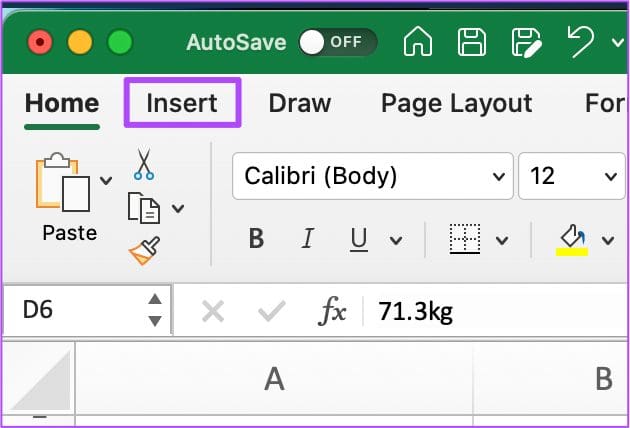The height and width of the screenshot is (428, 630).
Task: Apply the yellow fill color
Action: tap(573, 240)
